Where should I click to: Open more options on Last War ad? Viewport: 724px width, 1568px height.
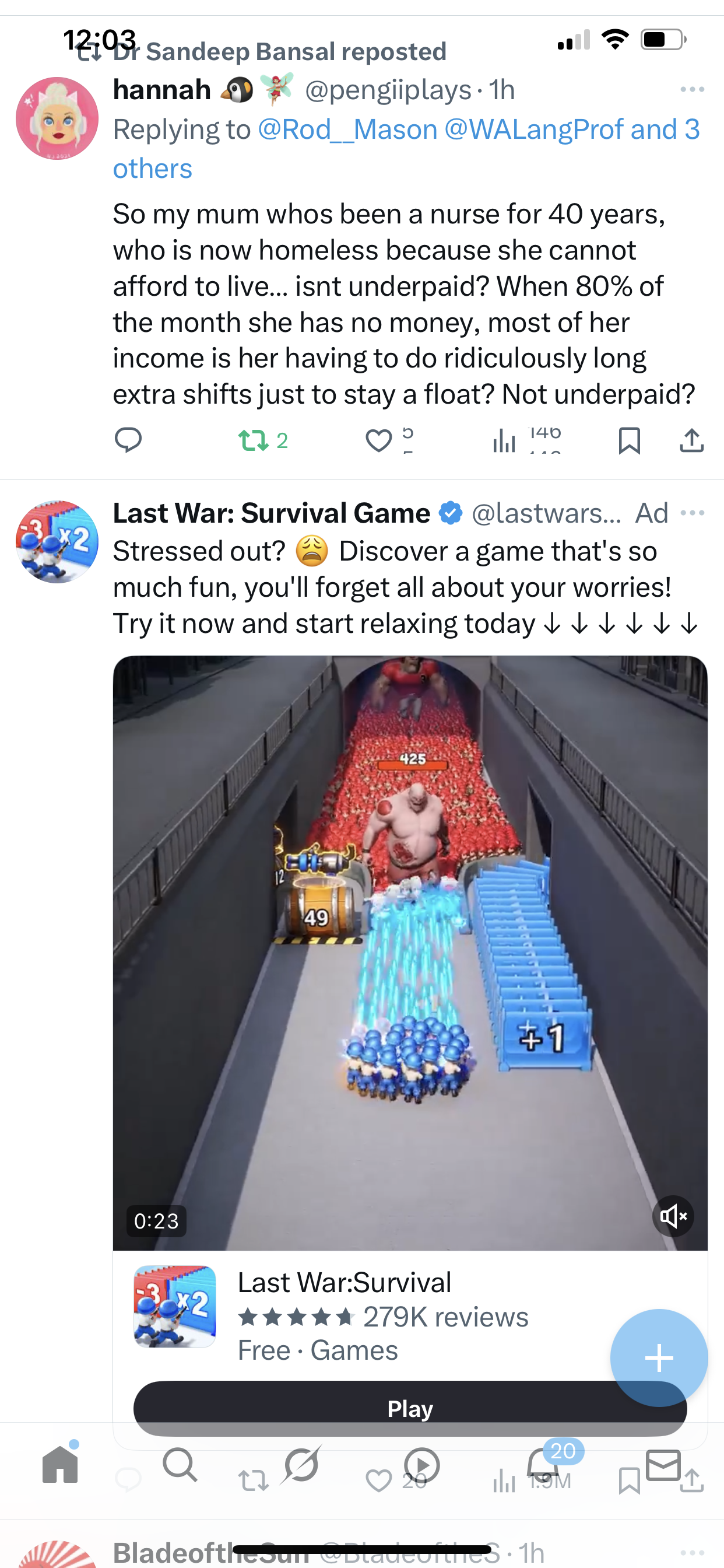click(x=693, y=513)
